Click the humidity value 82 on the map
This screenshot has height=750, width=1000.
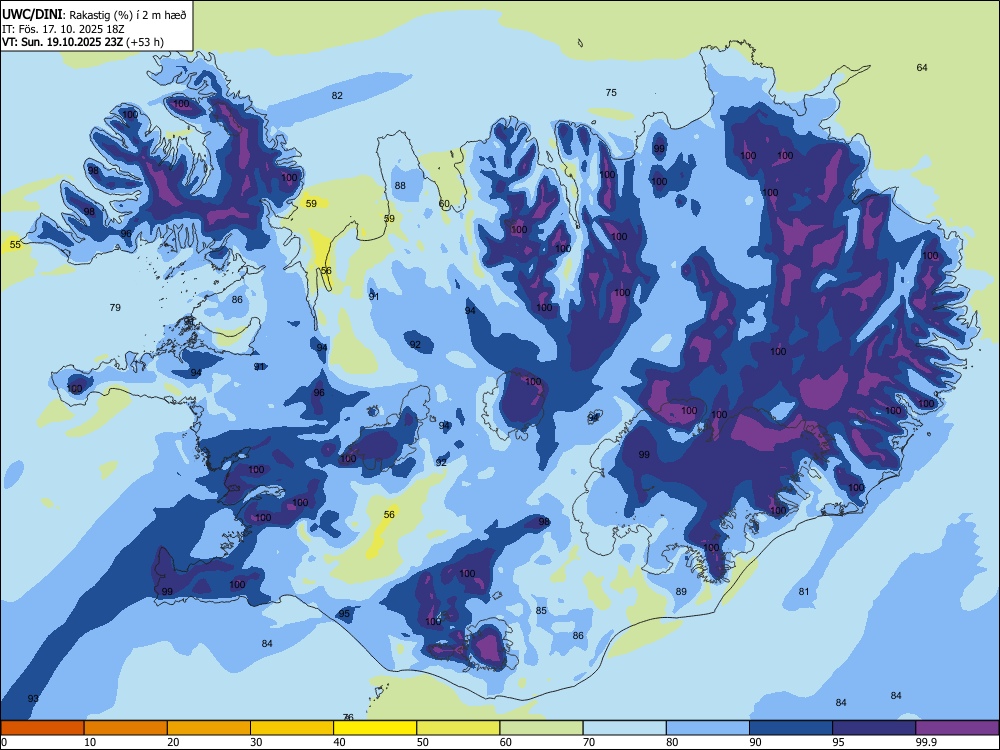click(337, 96)
